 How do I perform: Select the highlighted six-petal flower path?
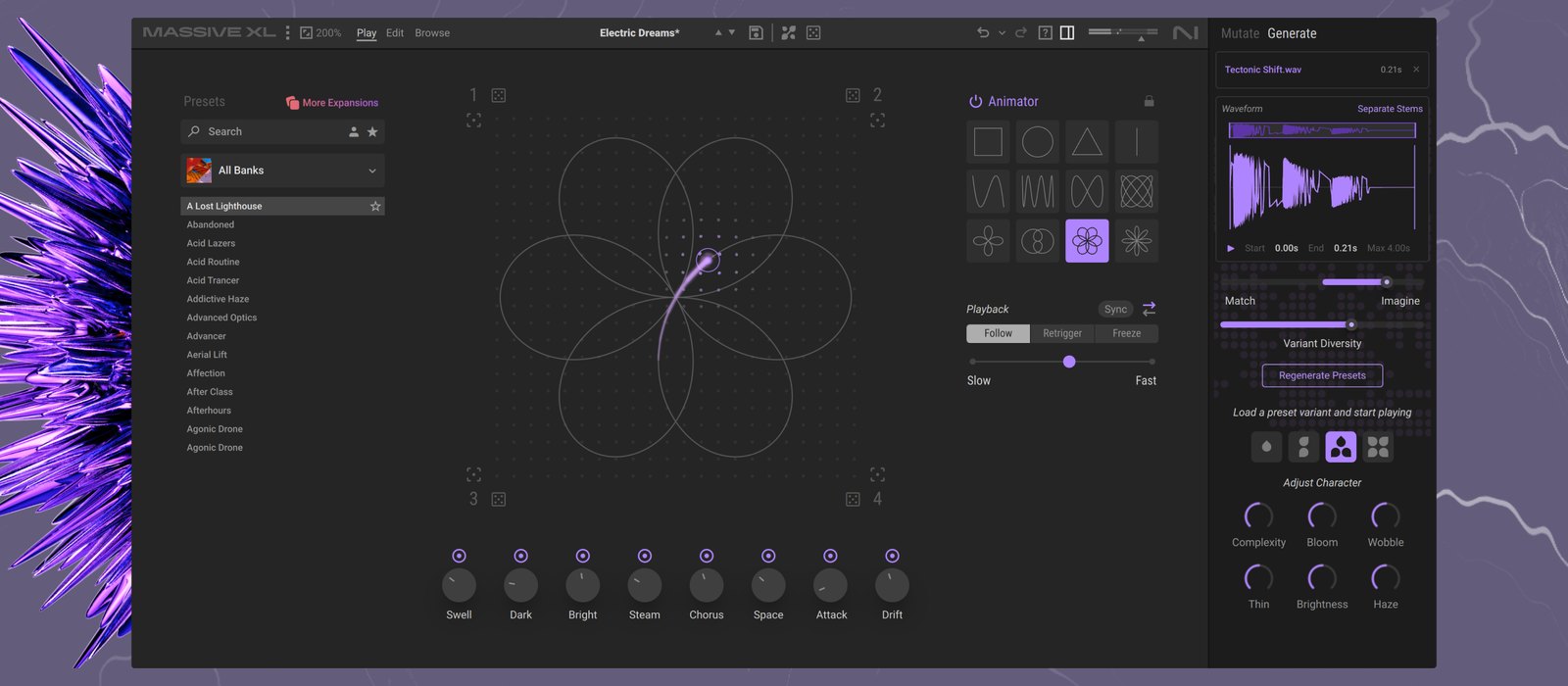click(x=1087, y=240)
